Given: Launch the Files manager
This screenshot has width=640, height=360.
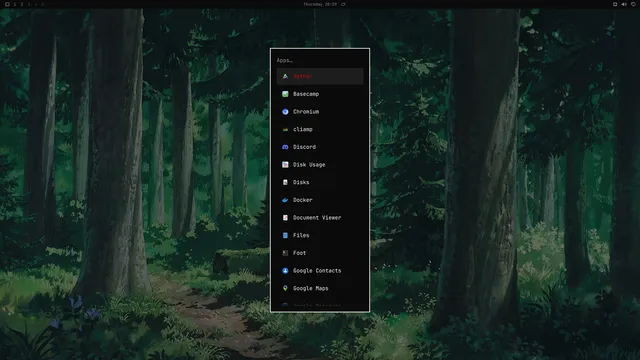Looking at the screenshot, I should click(x=320, y=235).
